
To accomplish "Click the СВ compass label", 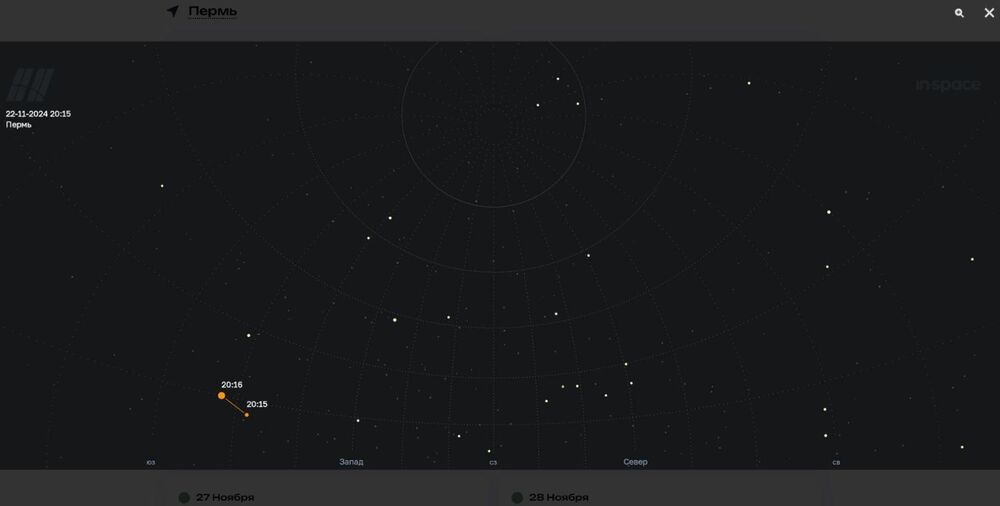I will coord(836,463).
